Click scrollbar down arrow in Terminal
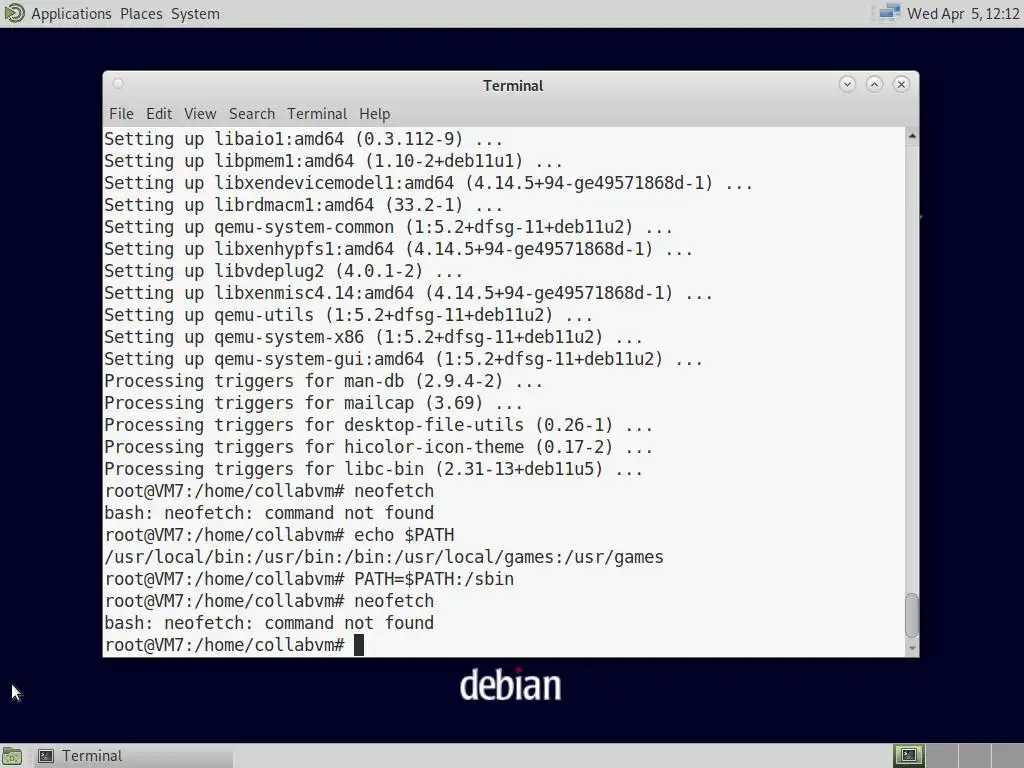 (x=912, y=648)
